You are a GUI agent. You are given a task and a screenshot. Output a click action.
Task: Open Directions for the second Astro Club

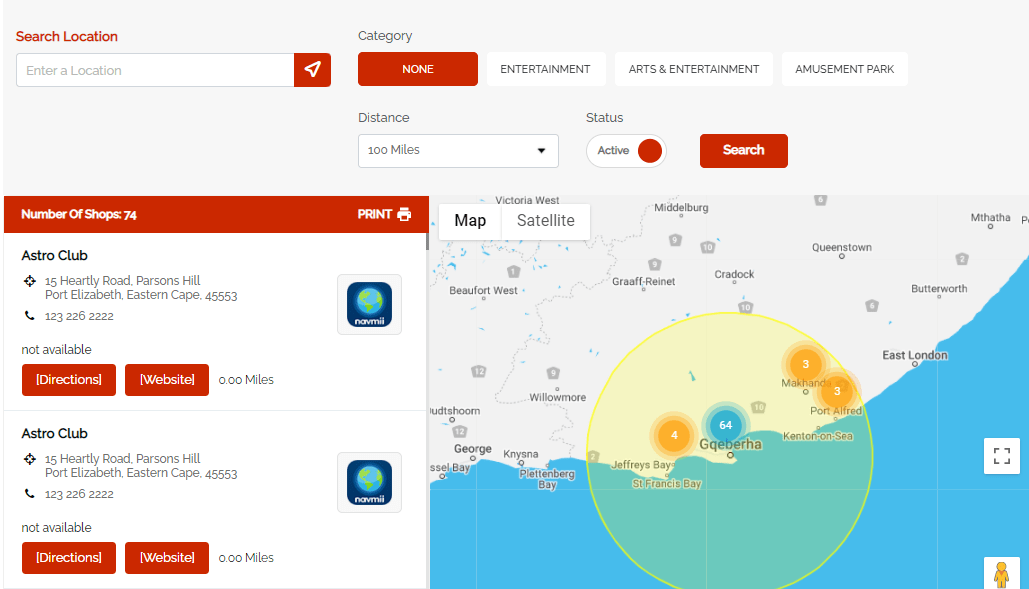(x=69, y=558)
